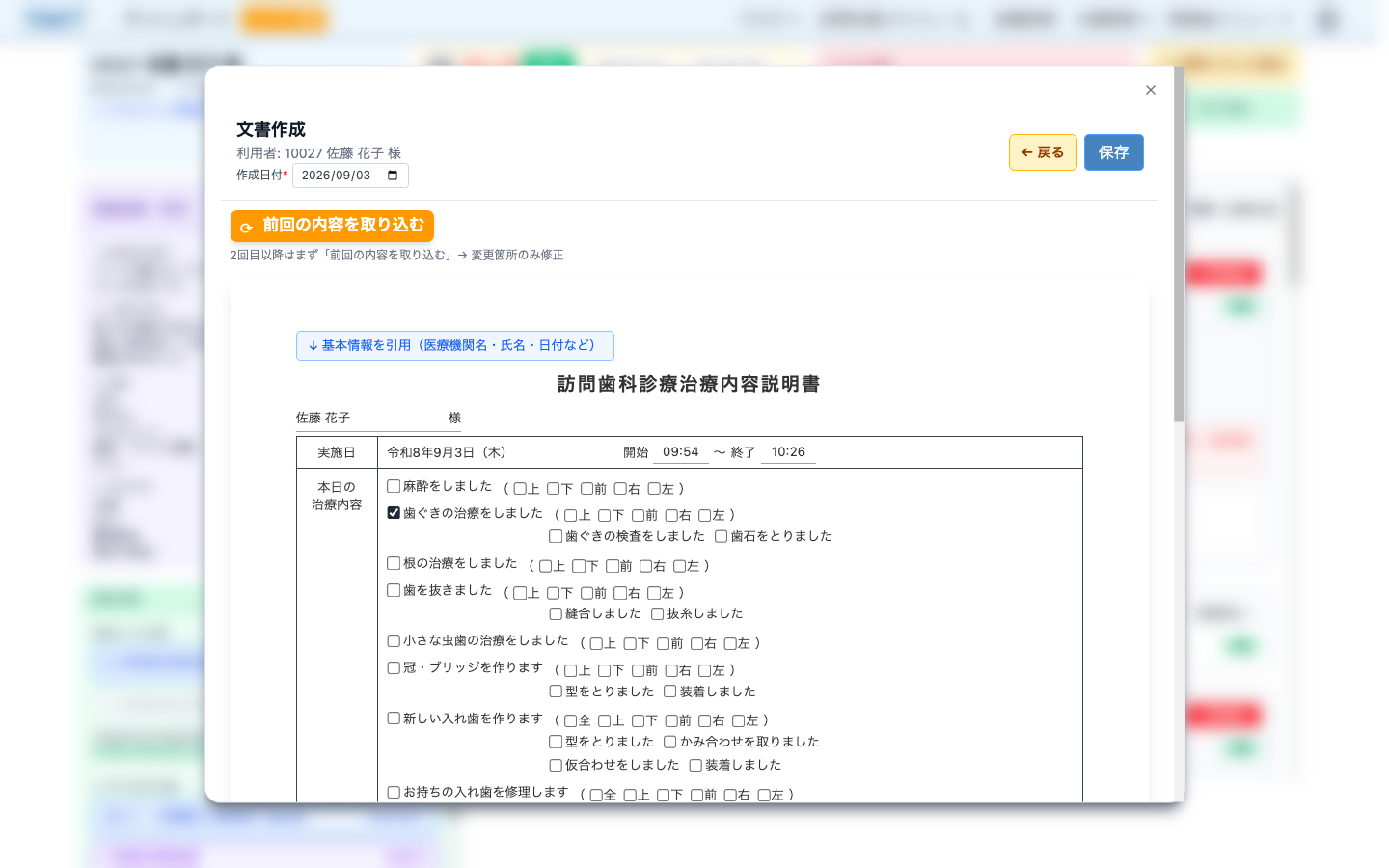Check お持ちの入れ歯を修理します checkbox

pos(394,792)
